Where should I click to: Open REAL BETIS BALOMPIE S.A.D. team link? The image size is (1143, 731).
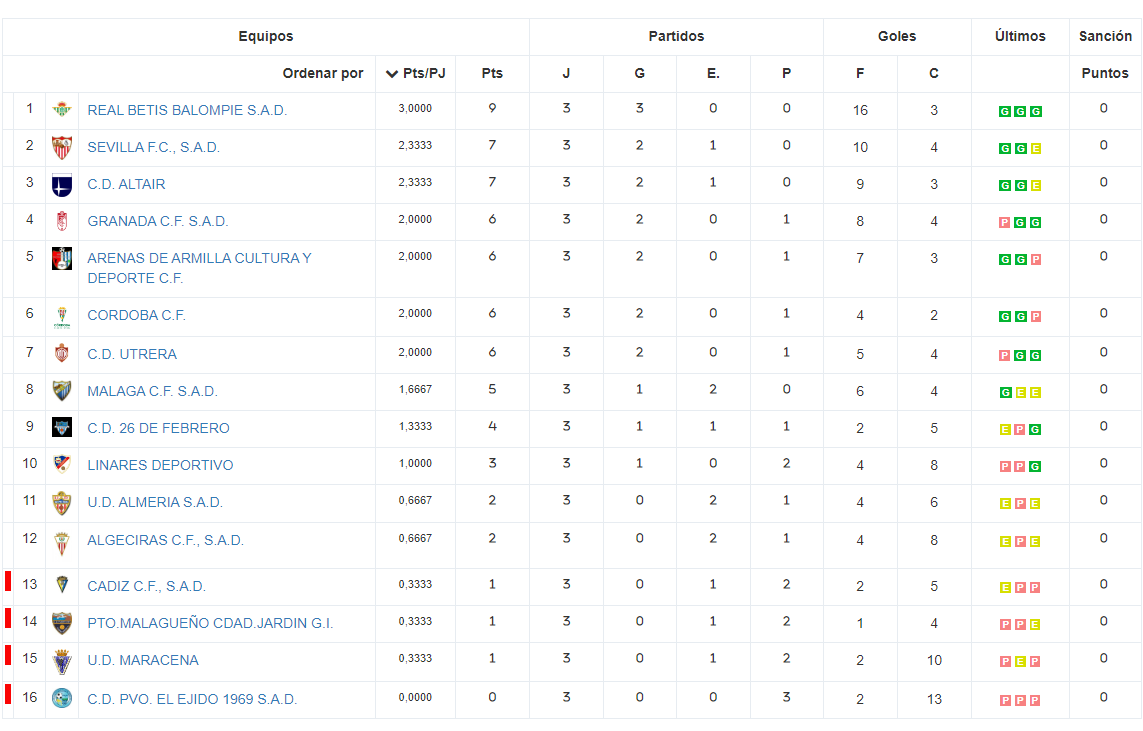point(187,111)
